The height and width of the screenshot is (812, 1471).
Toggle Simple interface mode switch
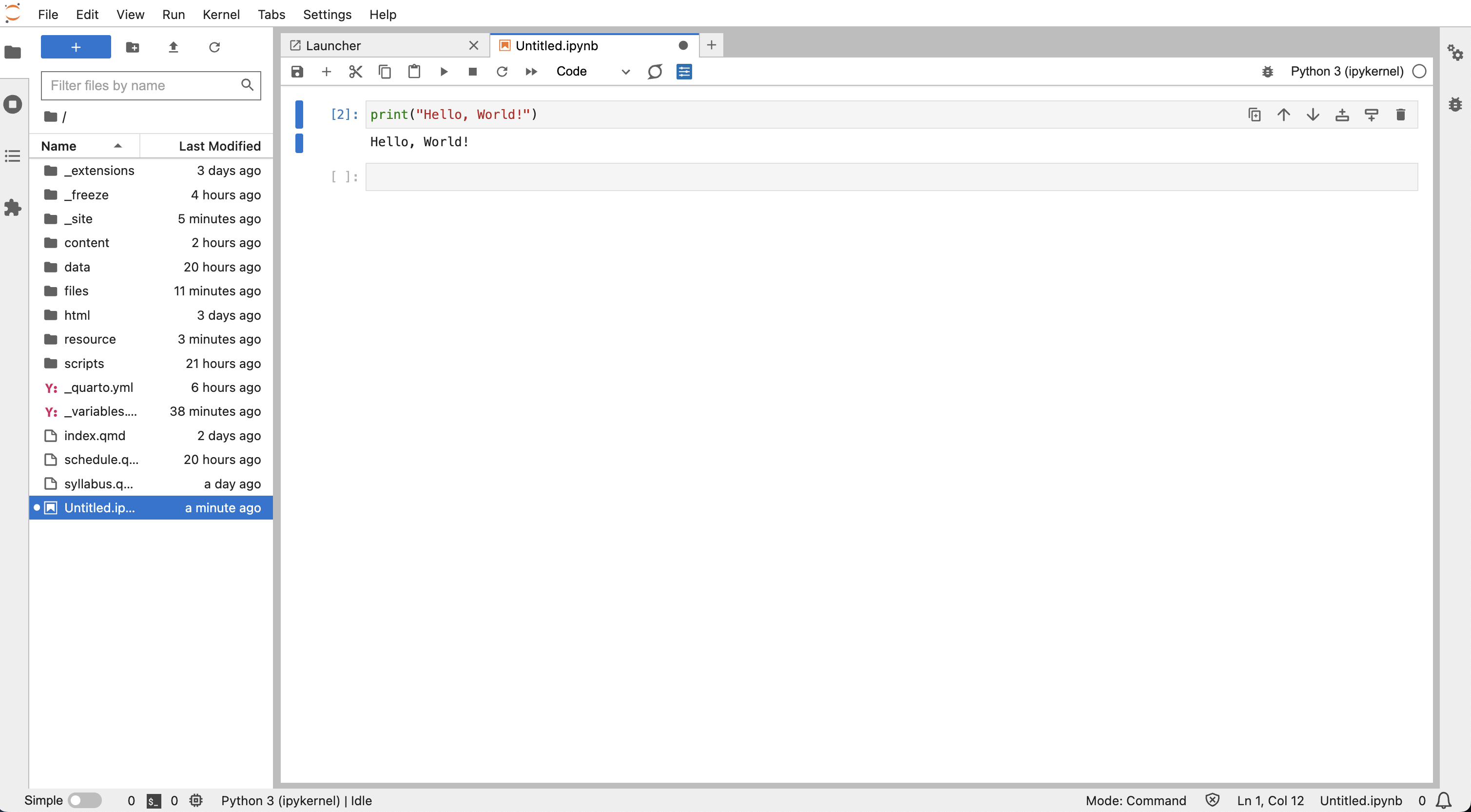tap(84, 800)
